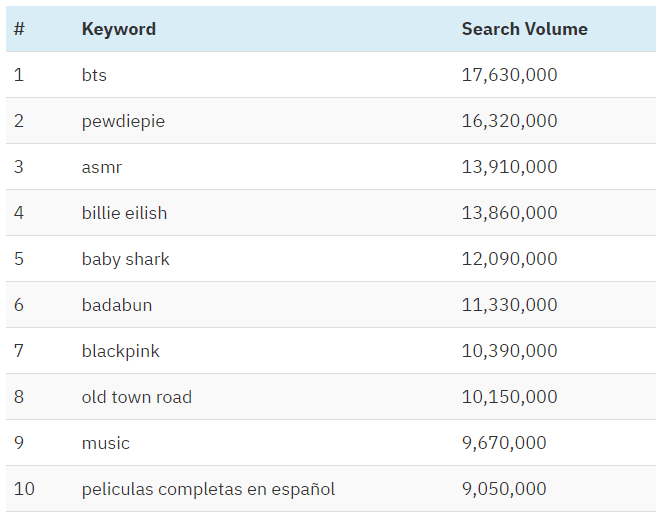The width and height of the screenshot is (665, 519).
Task: Select 'peliculas completas en español' keyword cell
Action: click(208, 489)
